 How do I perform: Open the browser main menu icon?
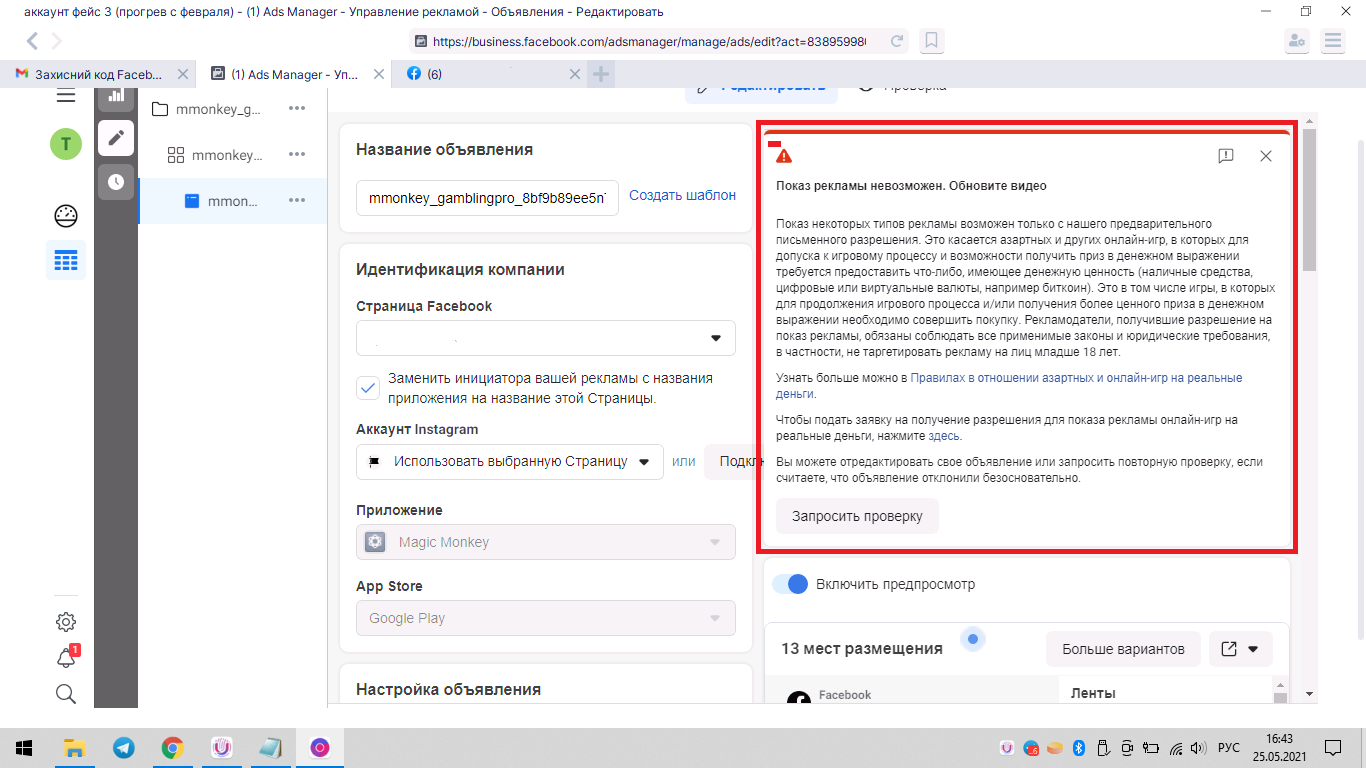click(1332, 41)
